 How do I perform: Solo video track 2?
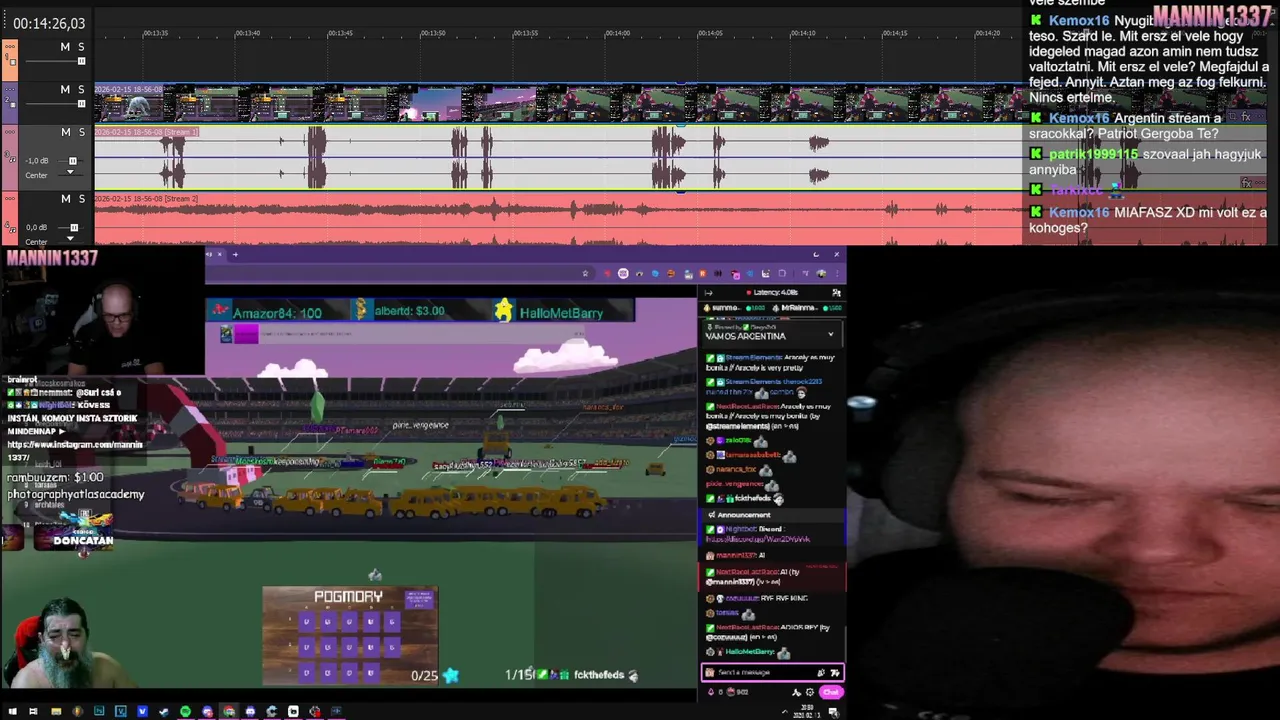pos(81,89)
